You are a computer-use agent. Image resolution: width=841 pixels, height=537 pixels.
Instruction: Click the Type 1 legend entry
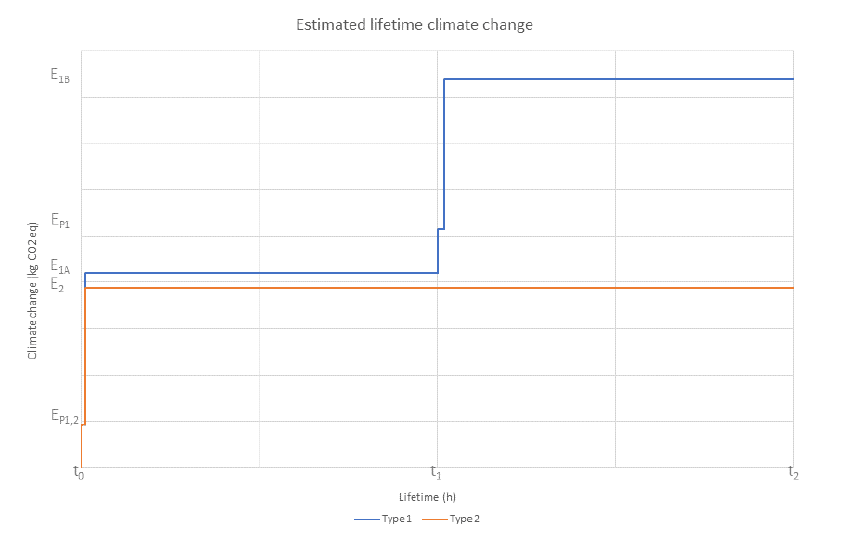[383, 519]
